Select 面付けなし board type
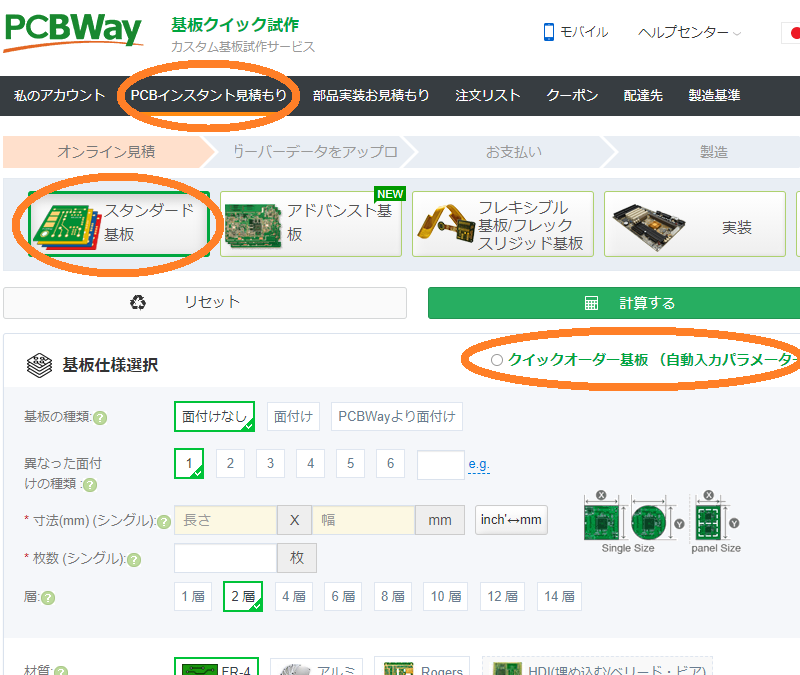This screenshot has height=675, width=800. [x=214, y=416]
